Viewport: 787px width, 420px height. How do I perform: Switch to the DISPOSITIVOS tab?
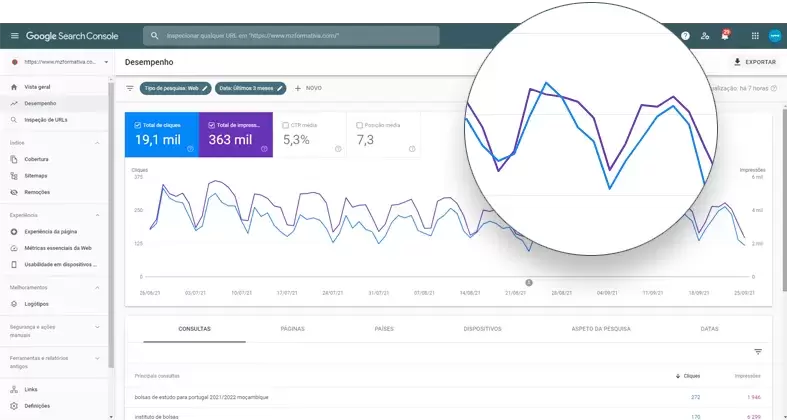[x=482, y=329]
